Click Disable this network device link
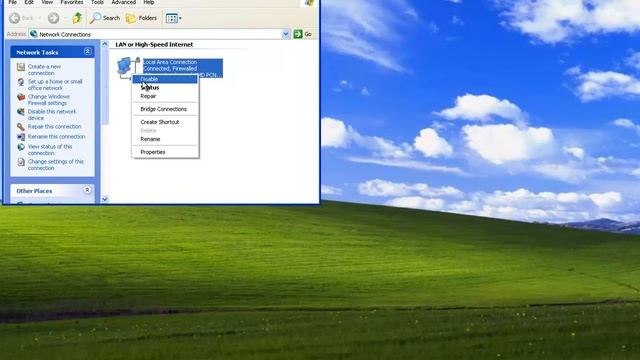 point(52,115)
